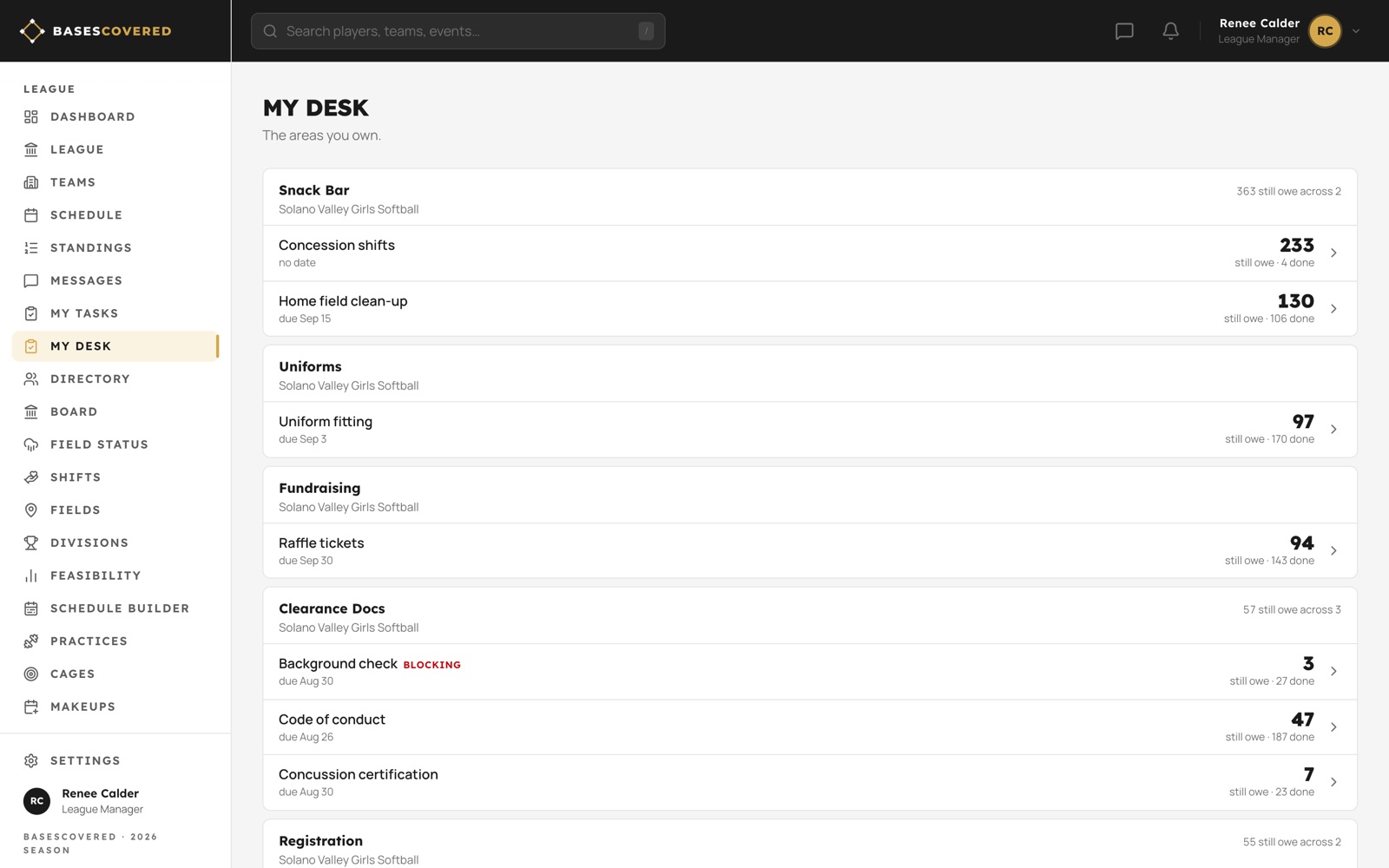This screenshot has height=868, width=1389.
Task: Click the Dashboard grid icon
Action: pos(31,117)
